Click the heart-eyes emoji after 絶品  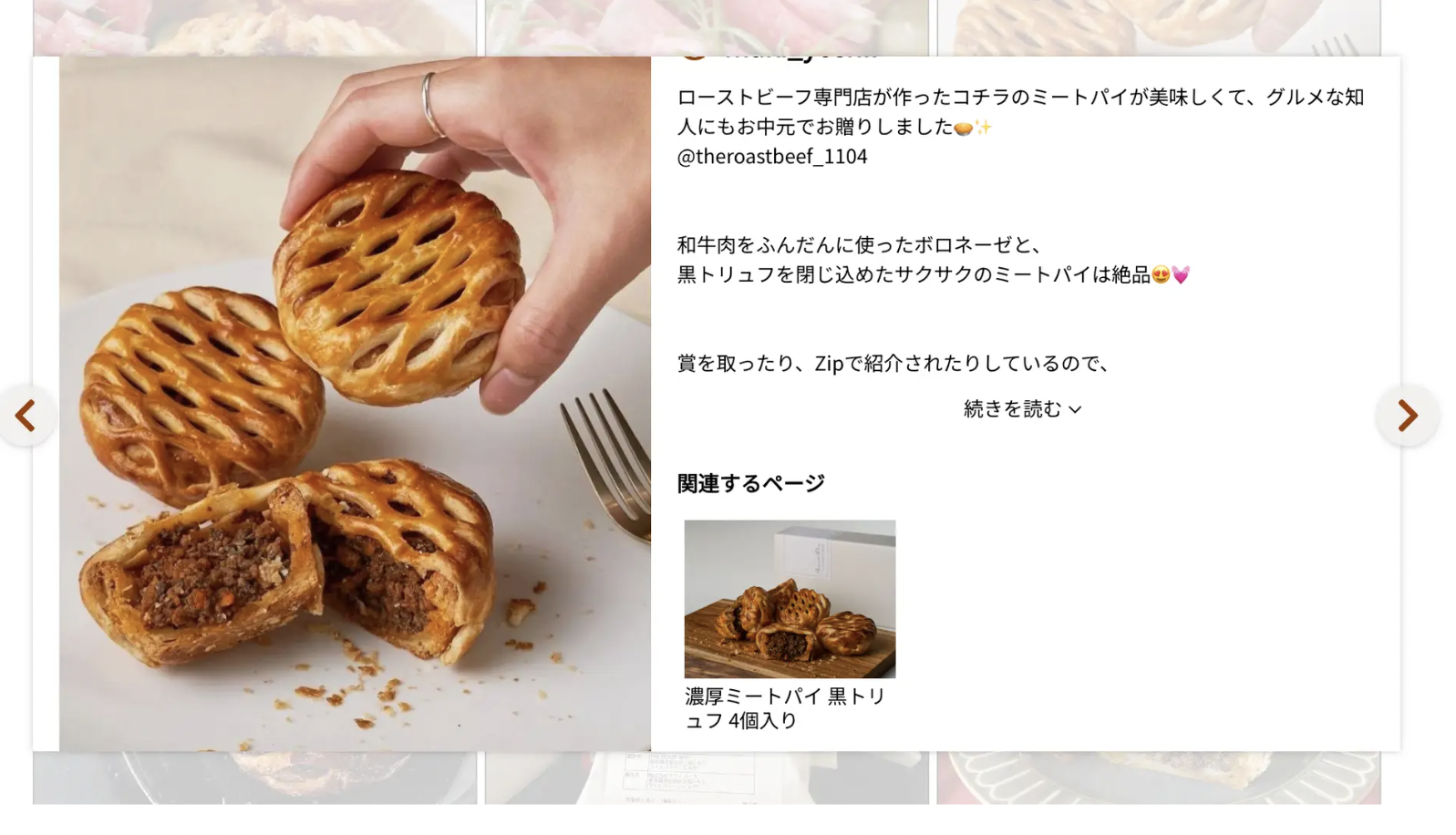click(1161, 274)
